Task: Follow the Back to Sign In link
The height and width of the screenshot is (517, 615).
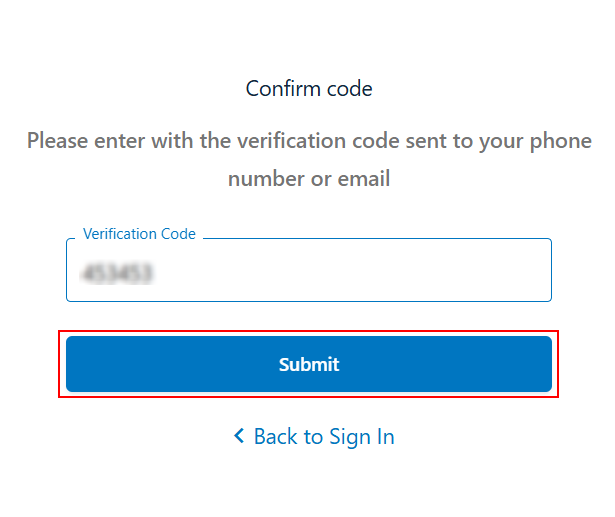Action: 323,437
